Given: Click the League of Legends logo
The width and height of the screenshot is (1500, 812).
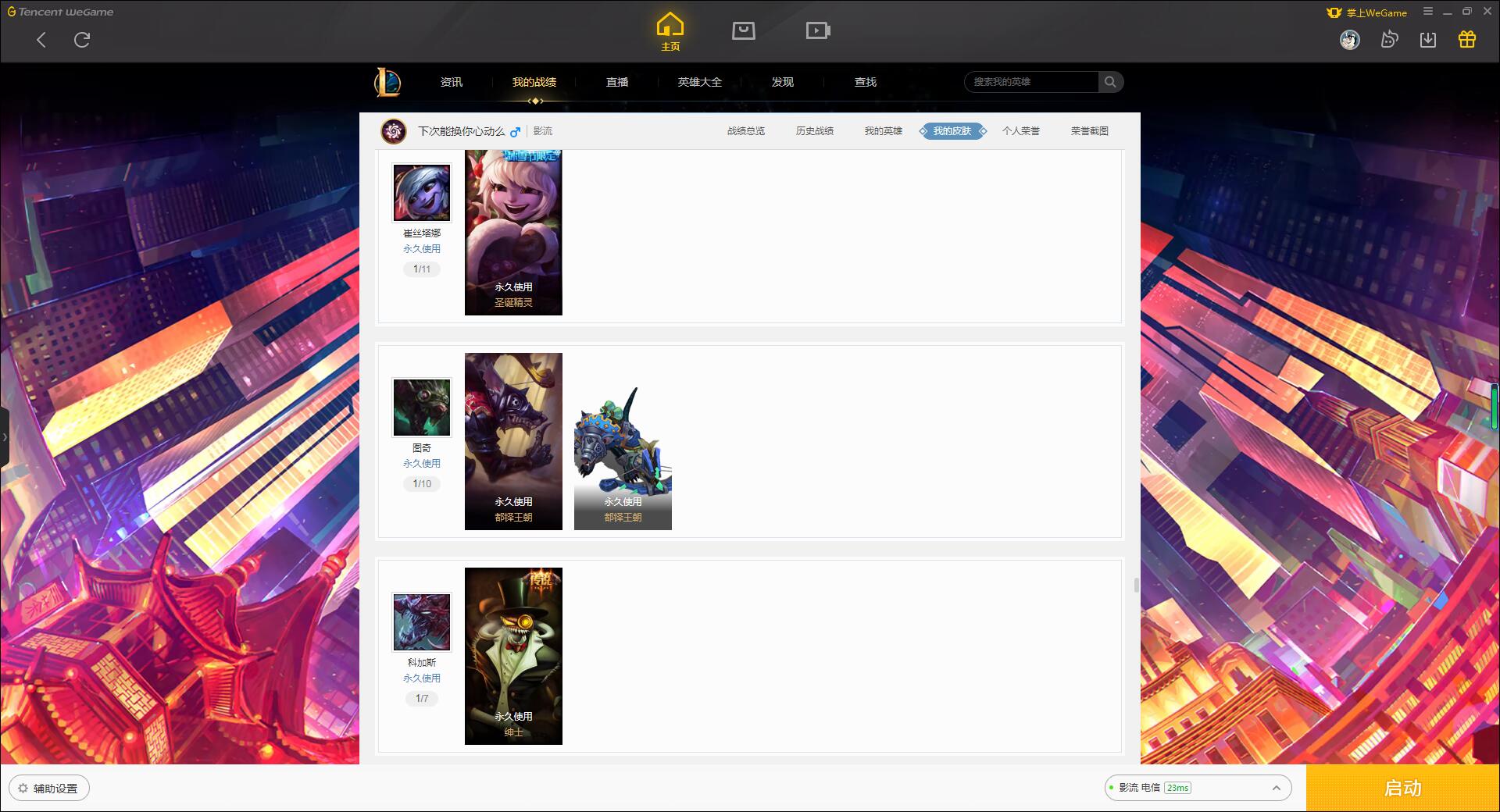Looking at the screenshot, I should [x=387, y=82].
